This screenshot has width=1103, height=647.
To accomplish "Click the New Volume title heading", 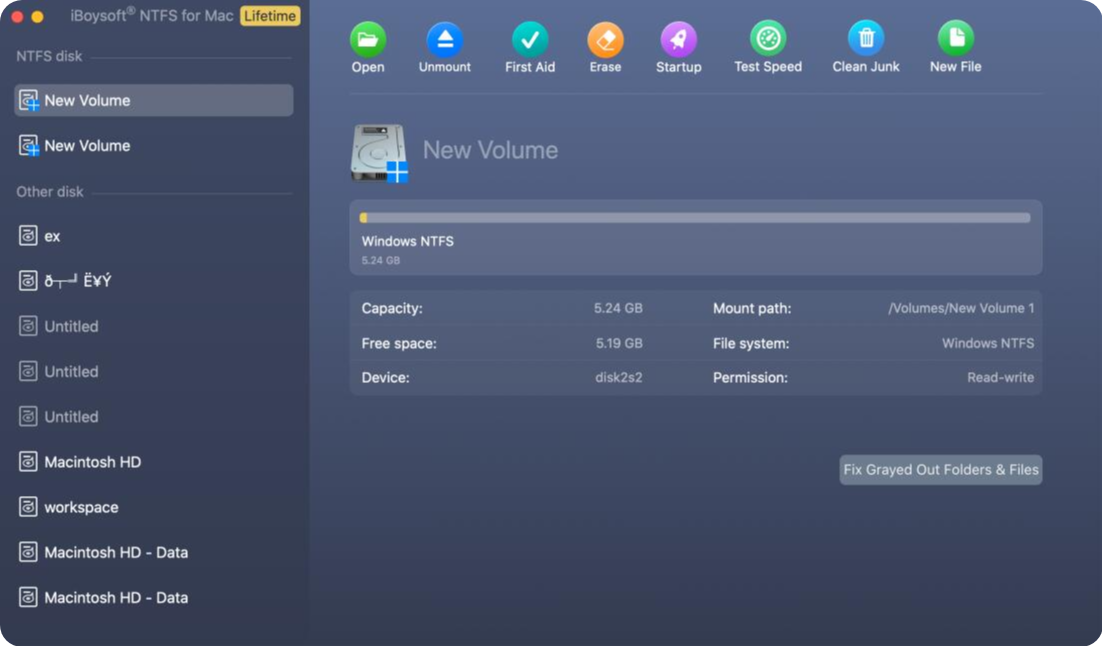I will click(x=490, y=150).
